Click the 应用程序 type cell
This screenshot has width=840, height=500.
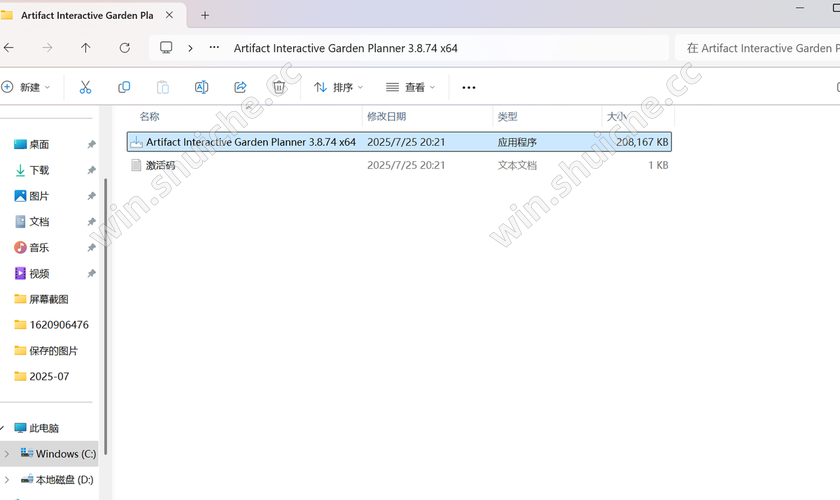coord(517,142)
